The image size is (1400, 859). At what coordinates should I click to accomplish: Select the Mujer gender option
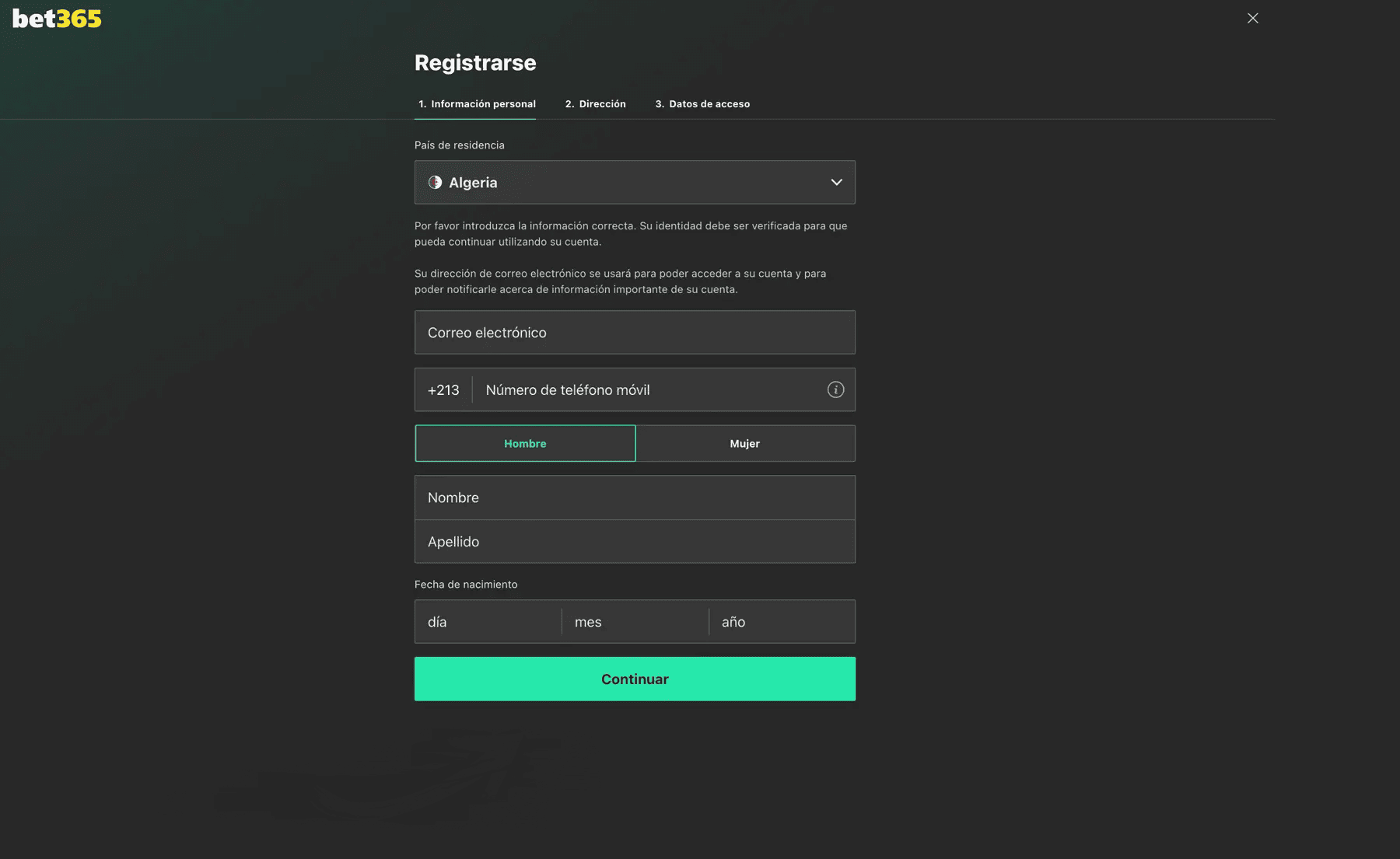tap(745, 443)
